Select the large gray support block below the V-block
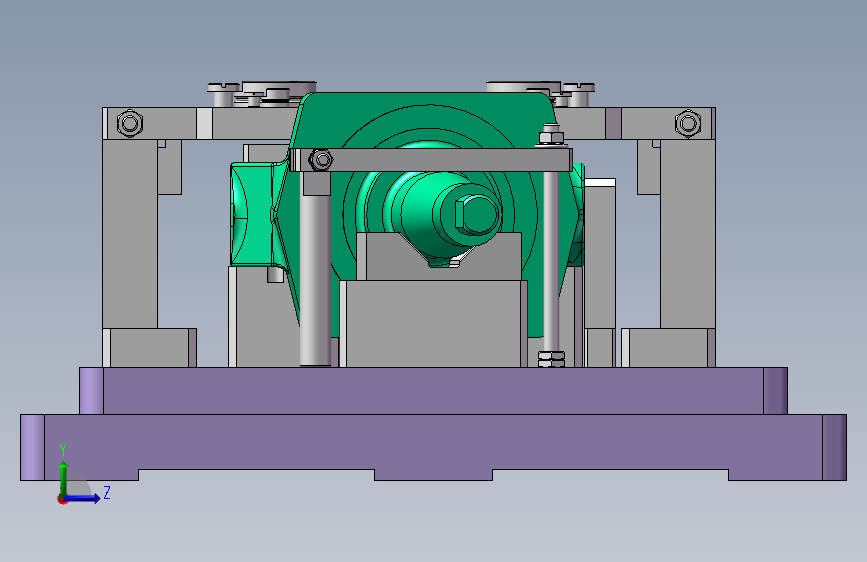 (433, 324)
